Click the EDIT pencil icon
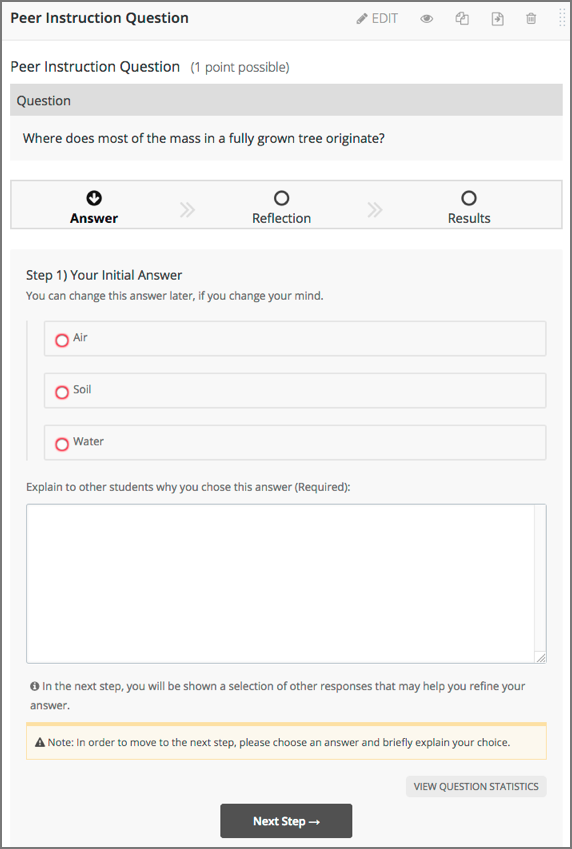The height and width of the screenshot is (849, 572). pyautogui.click(x=361, y=19)
